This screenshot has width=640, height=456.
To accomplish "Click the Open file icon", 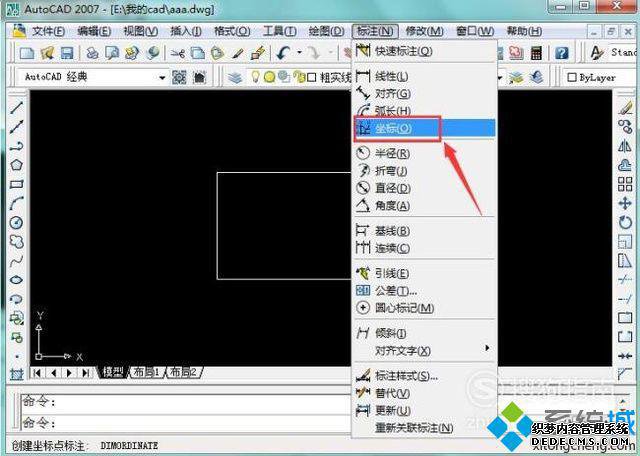I will pyautogui.click(x=47, y=53).
